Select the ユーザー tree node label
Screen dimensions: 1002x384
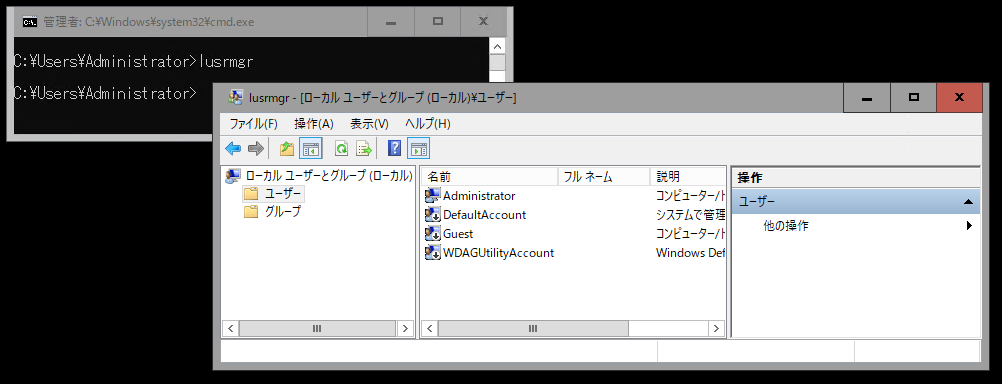click(x=282, y=194)
